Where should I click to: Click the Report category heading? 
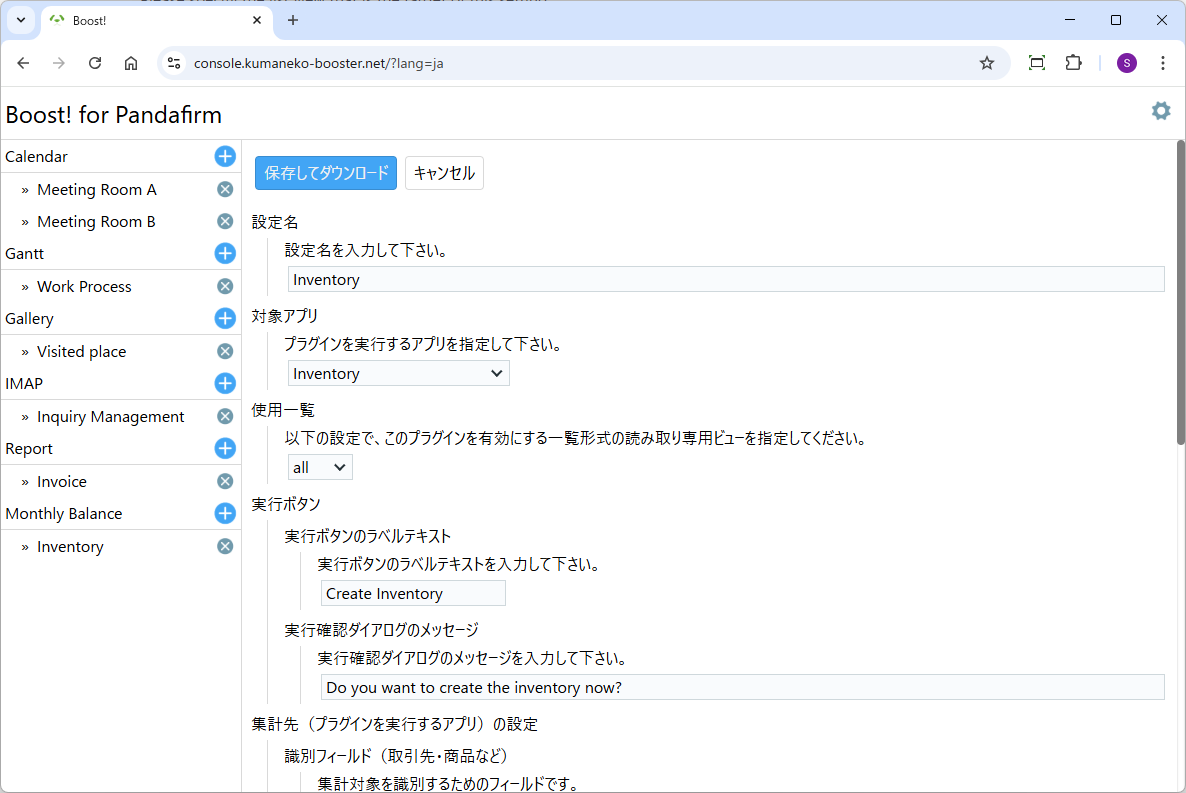pos(29,449)
